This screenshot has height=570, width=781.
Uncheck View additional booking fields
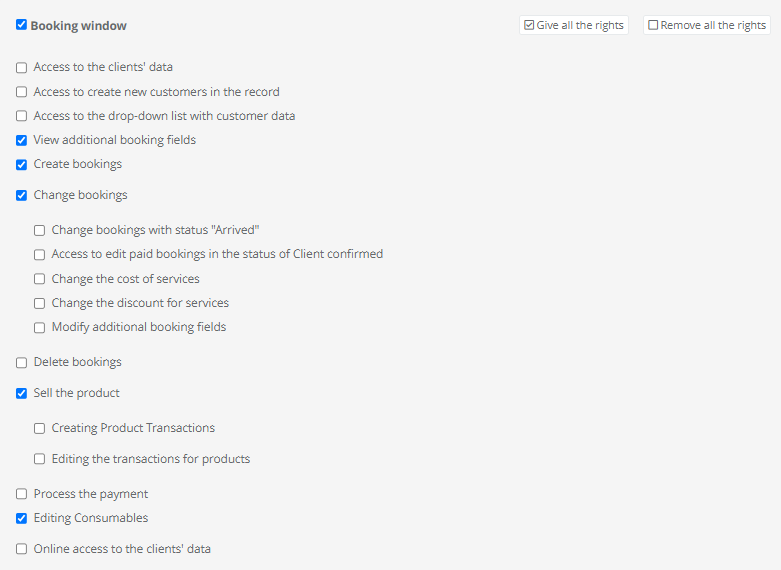pyautogui.click(x=22, y=140)
